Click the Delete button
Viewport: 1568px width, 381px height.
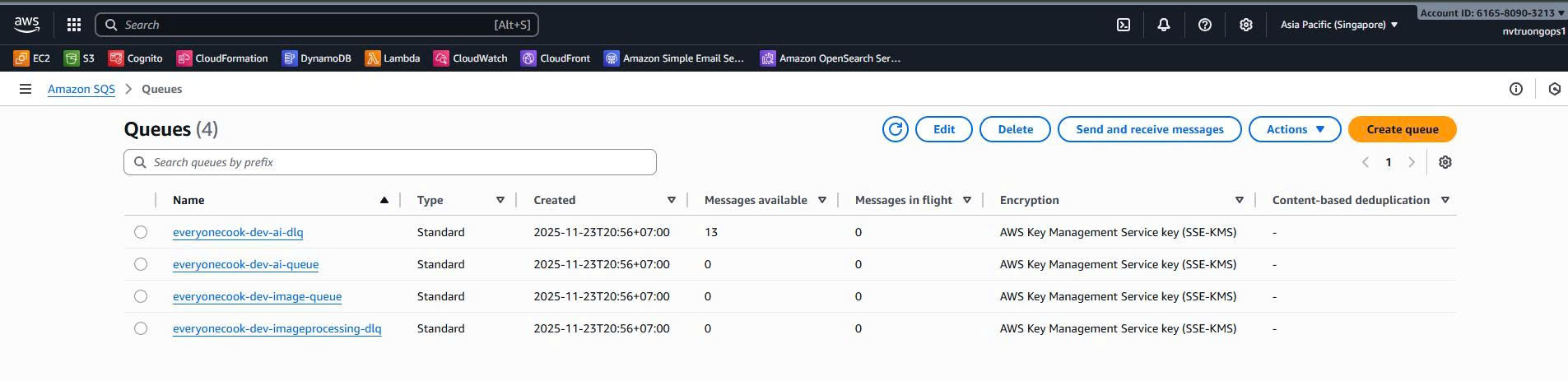click(1016, 129)
